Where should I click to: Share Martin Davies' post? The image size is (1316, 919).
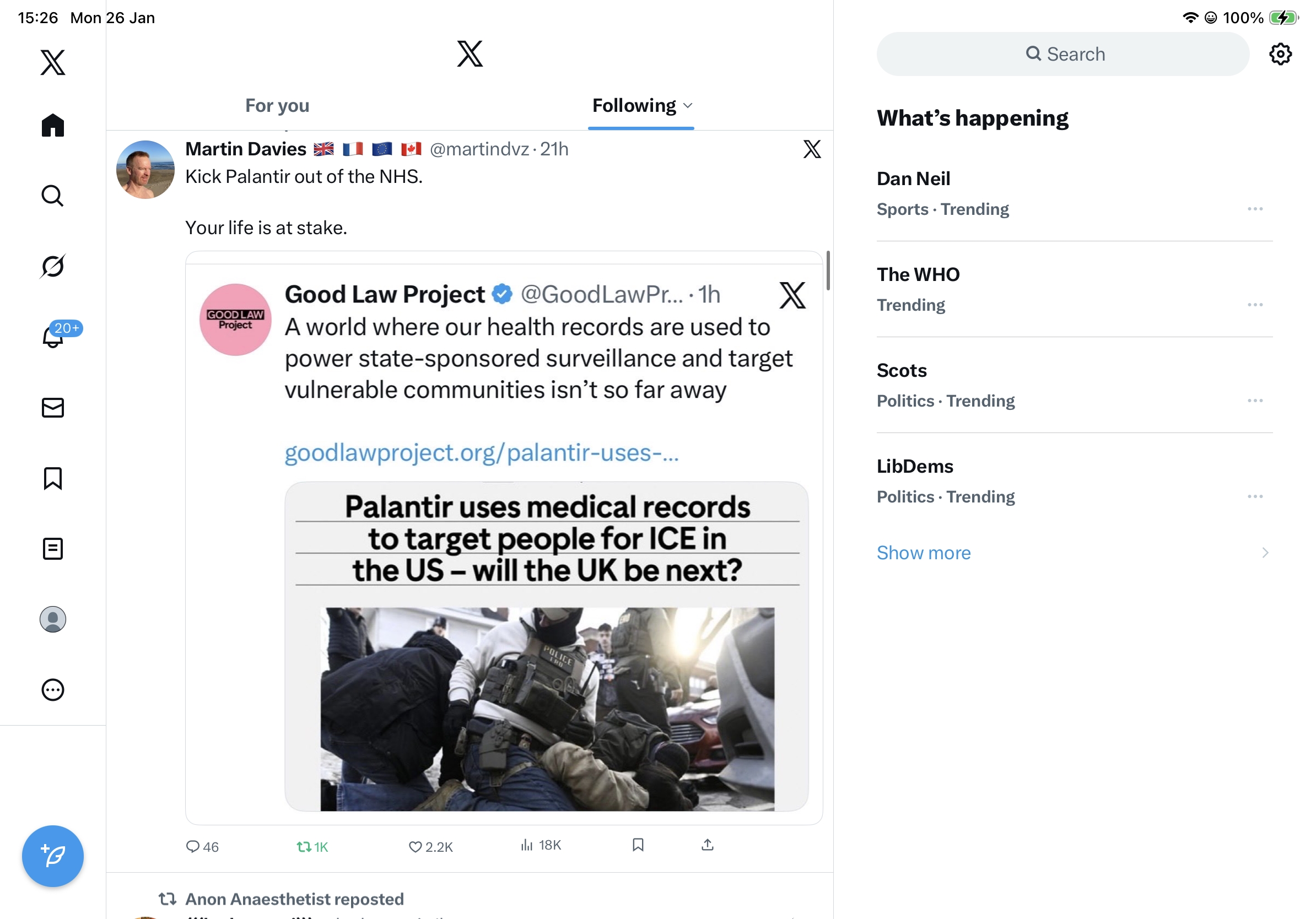pos(707,845)
